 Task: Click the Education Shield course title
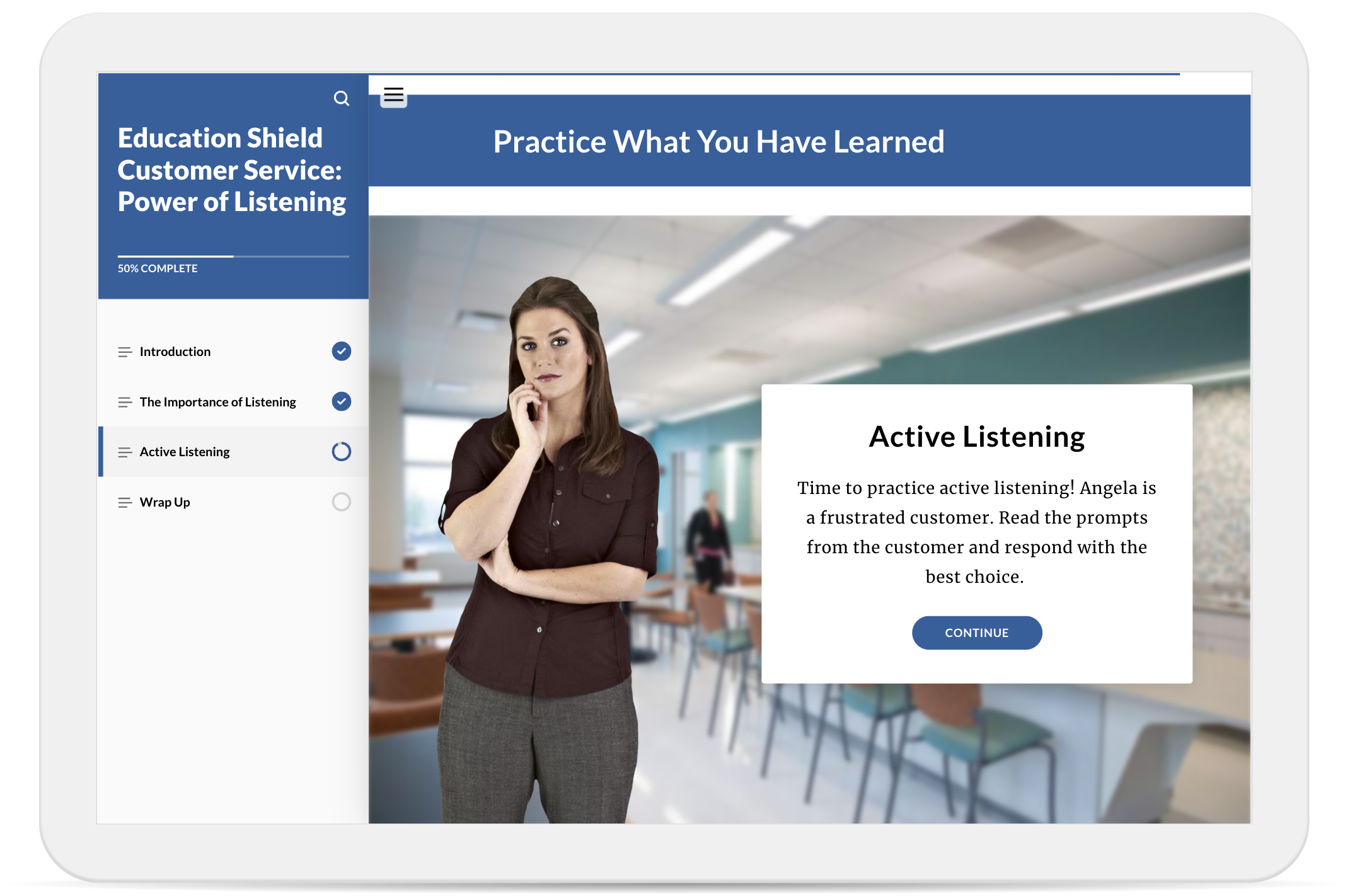(x=231, y=170)
